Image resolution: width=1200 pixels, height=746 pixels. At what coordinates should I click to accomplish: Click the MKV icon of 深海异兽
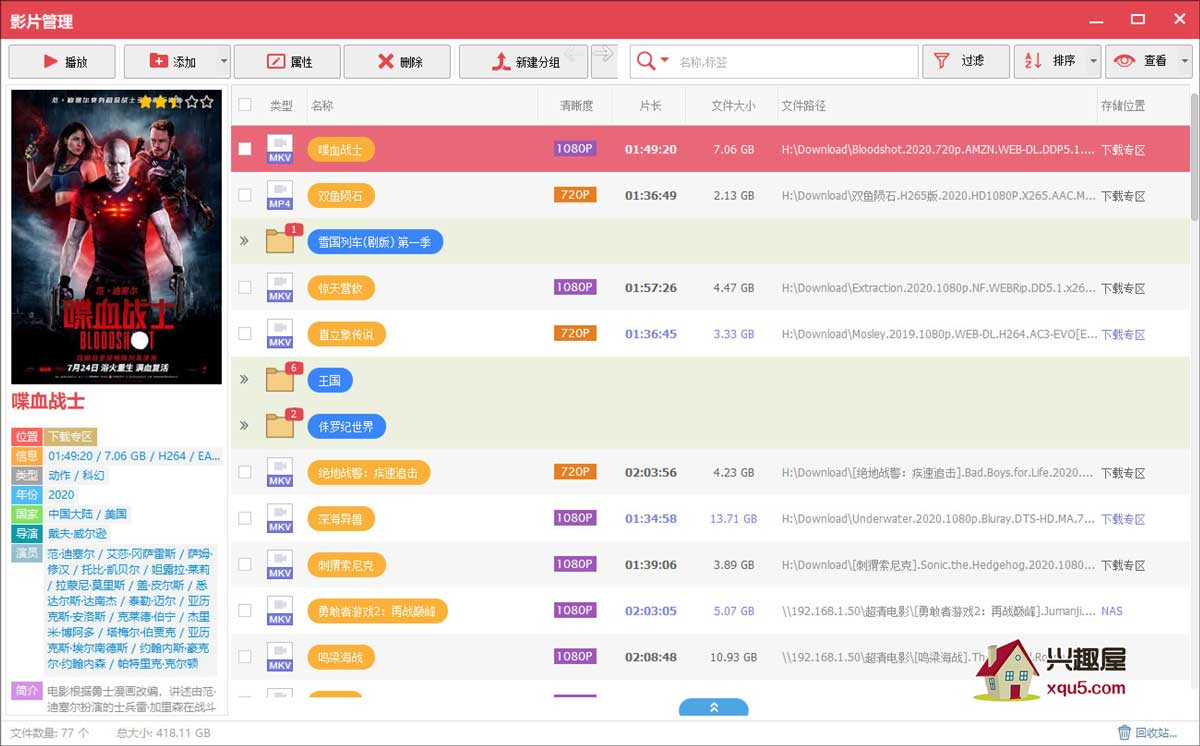click(280, 518)
